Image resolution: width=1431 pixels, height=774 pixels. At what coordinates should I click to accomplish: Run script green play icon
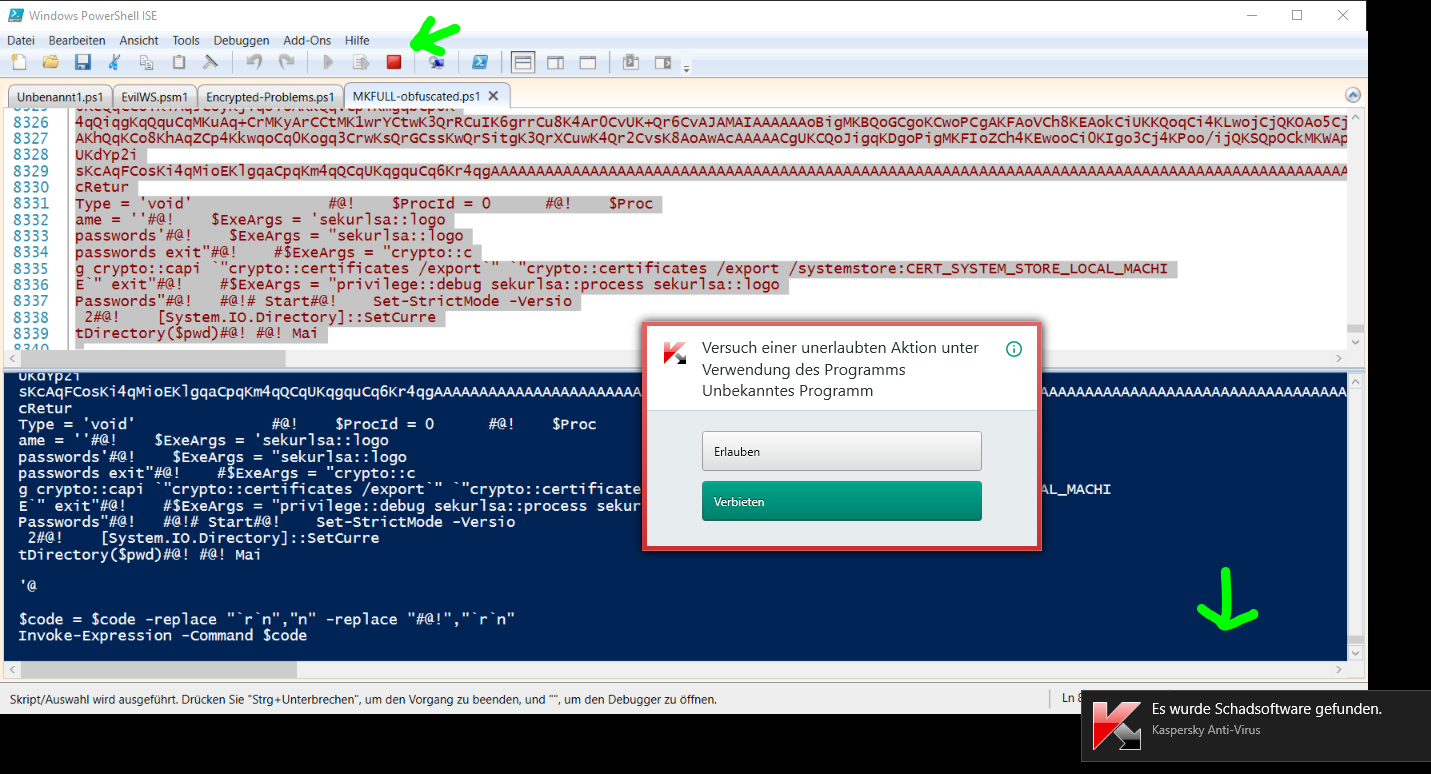(328, 62)
